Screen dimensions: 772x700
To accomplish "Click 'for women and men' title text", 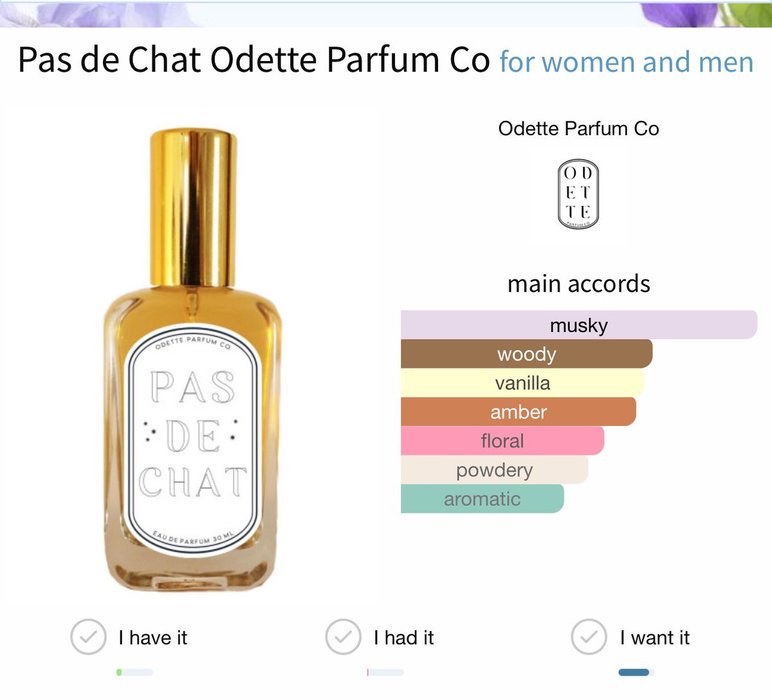I will pos(626,62).
